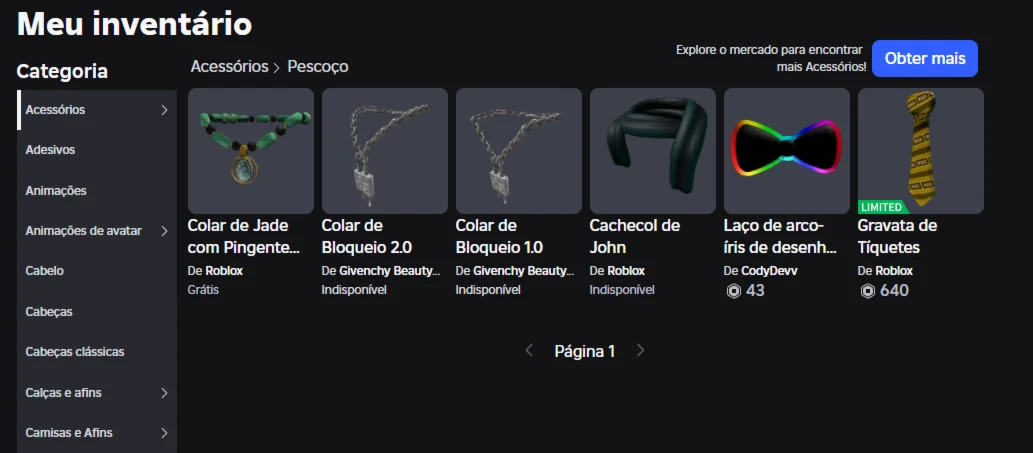This screenshot has height=453, width=1033.
Task: Expand the Acessórios category chevron
Action: coord(165,110)
